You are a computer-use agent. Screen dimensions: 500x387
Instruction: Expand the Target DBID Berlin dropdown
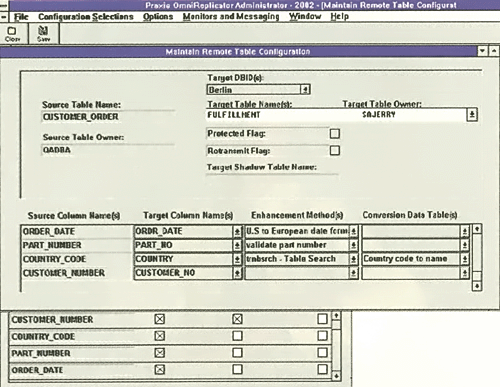pos(305,90)
